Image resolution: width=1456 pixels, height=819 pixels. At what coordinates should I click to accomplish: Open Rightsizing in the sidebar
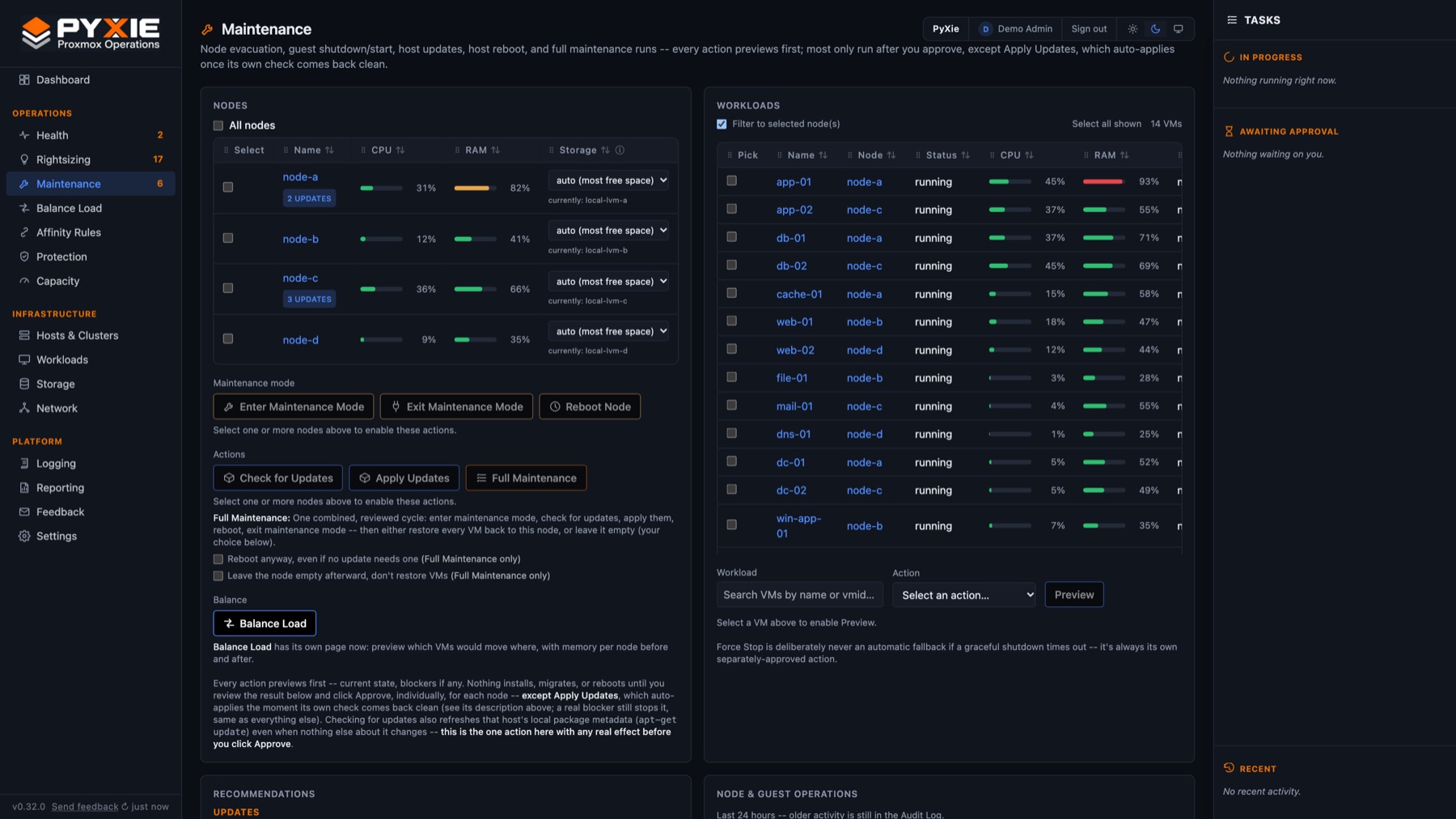91,159
